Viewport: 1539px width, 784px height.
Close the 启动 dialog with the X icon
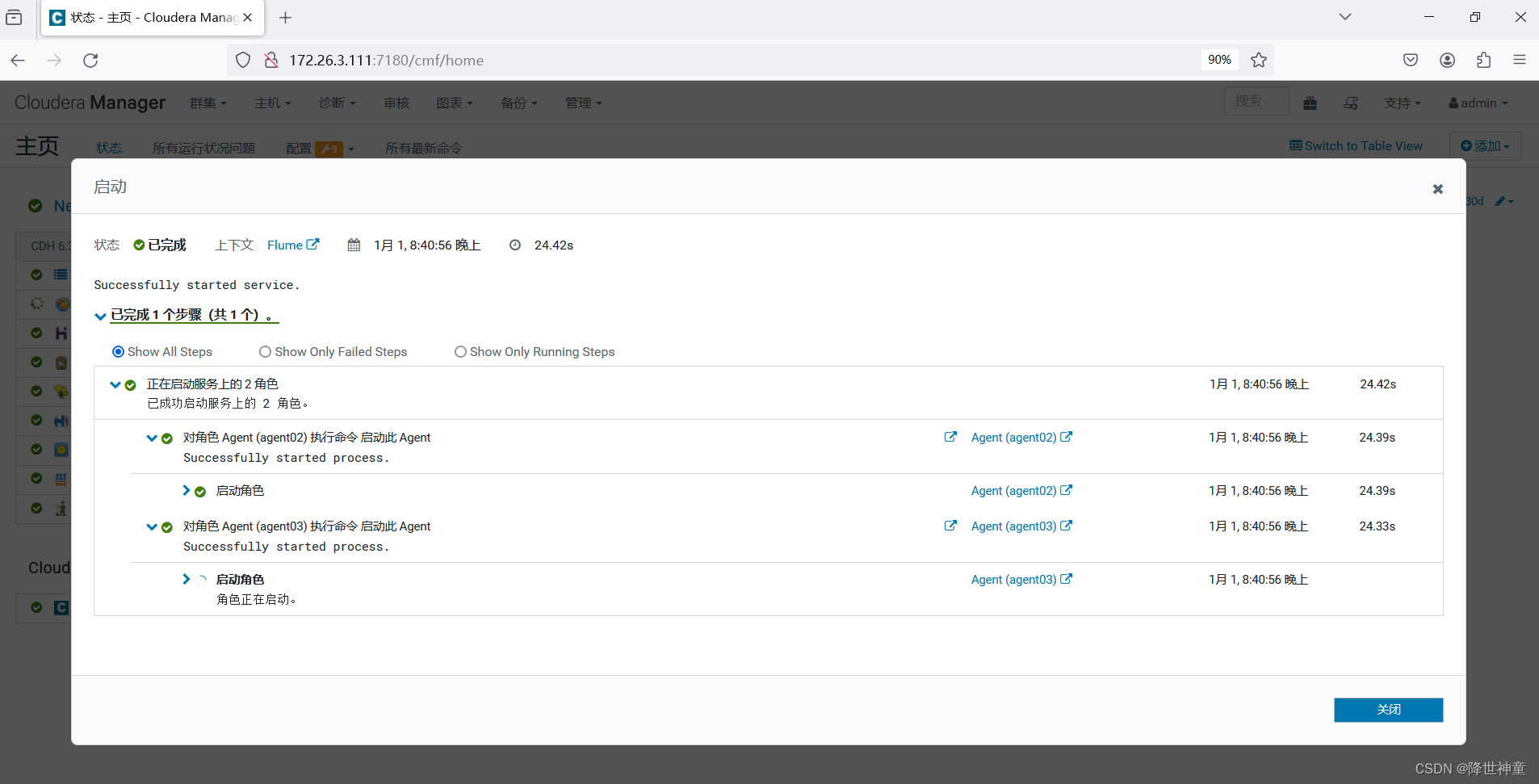click(x=1437, y=189)
